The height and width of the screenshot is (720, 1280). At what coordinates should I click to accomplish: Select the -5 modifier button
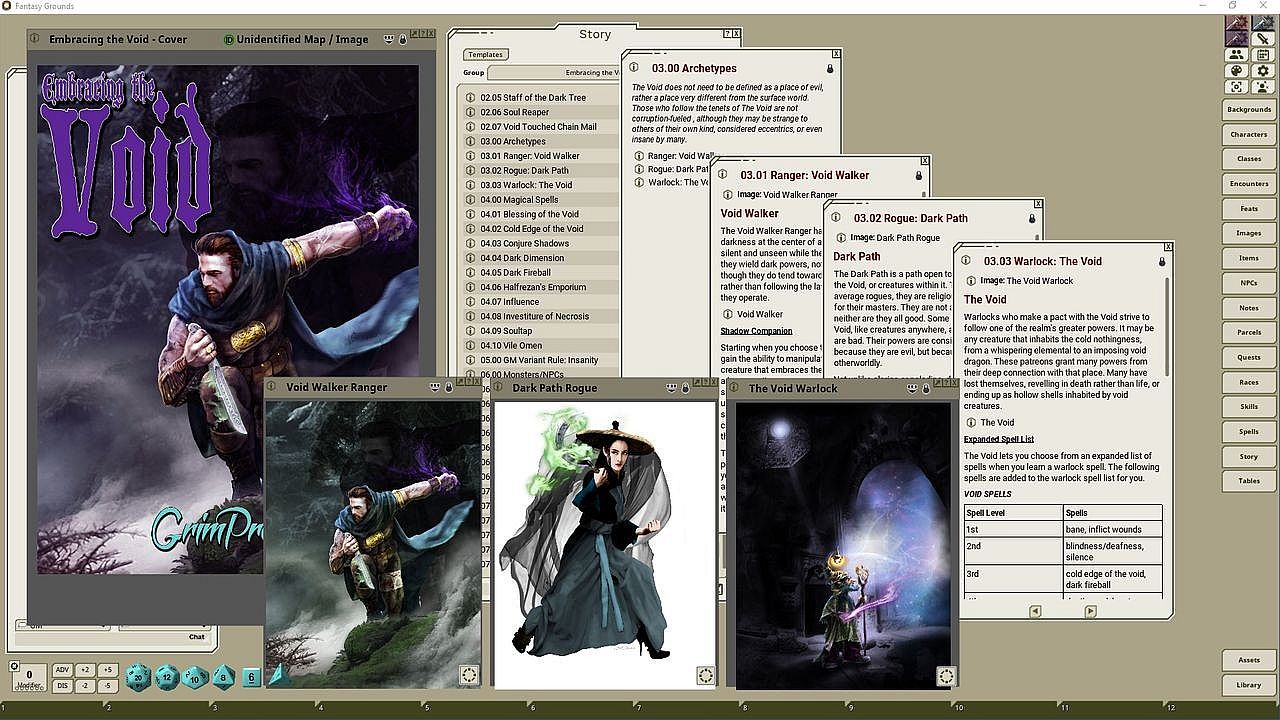click(108, 685)
